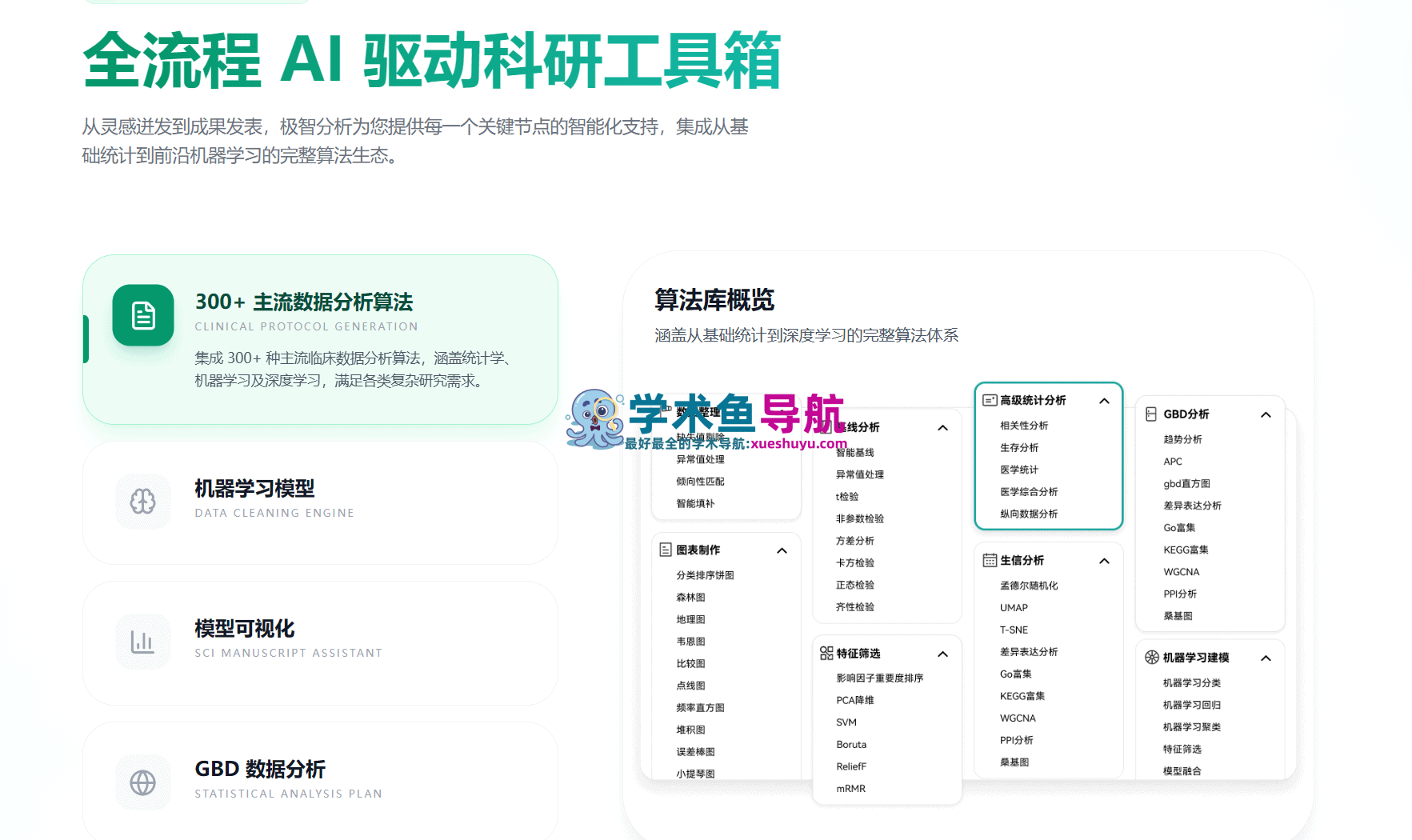Open 孟德尔随机化 under 生信分析
The image size is (1412, 840).
point(1029,586)
